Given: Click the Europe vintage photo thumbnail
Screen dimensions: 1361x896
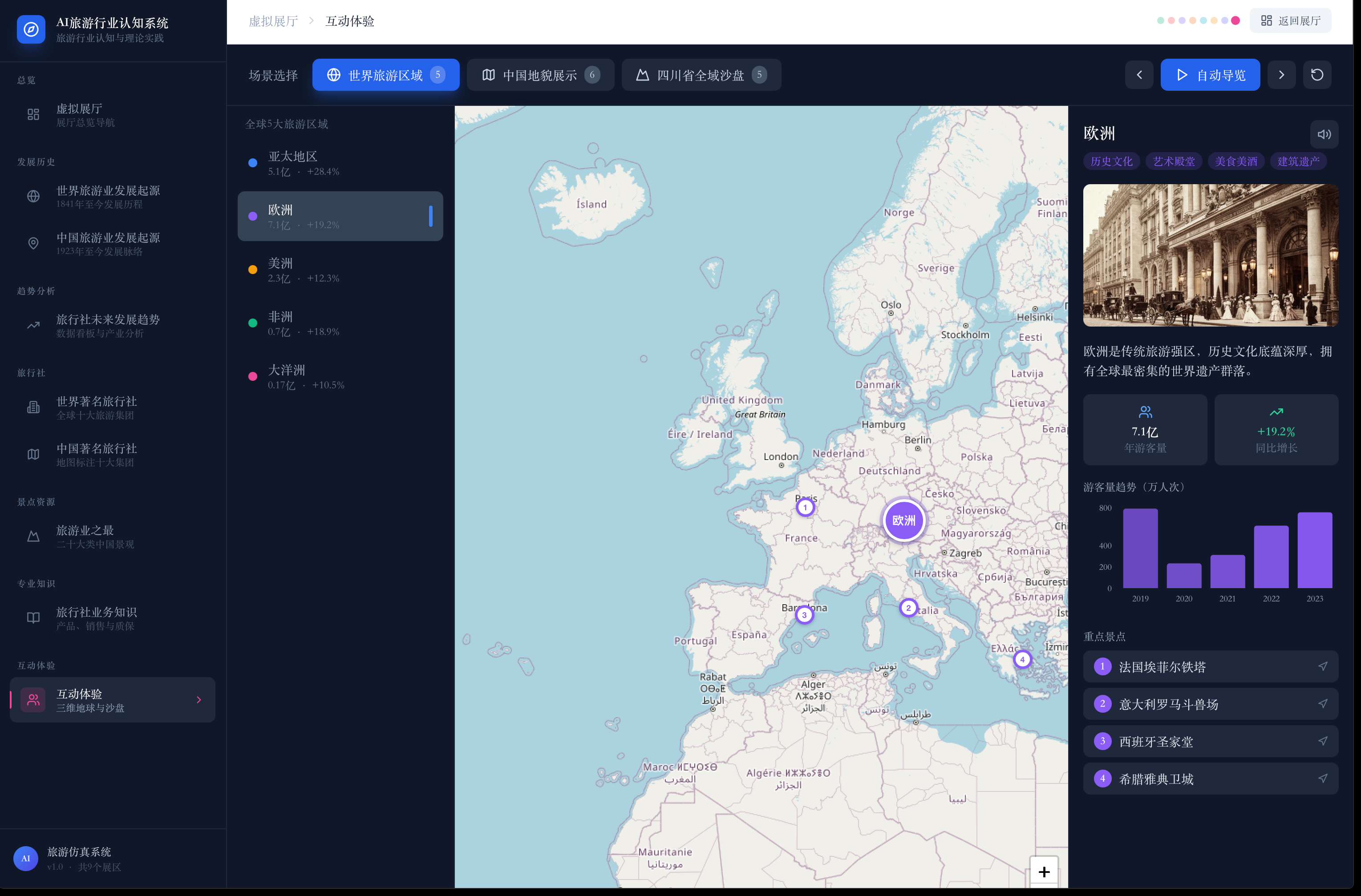Looking at the screenshot, I should 1210,255.
